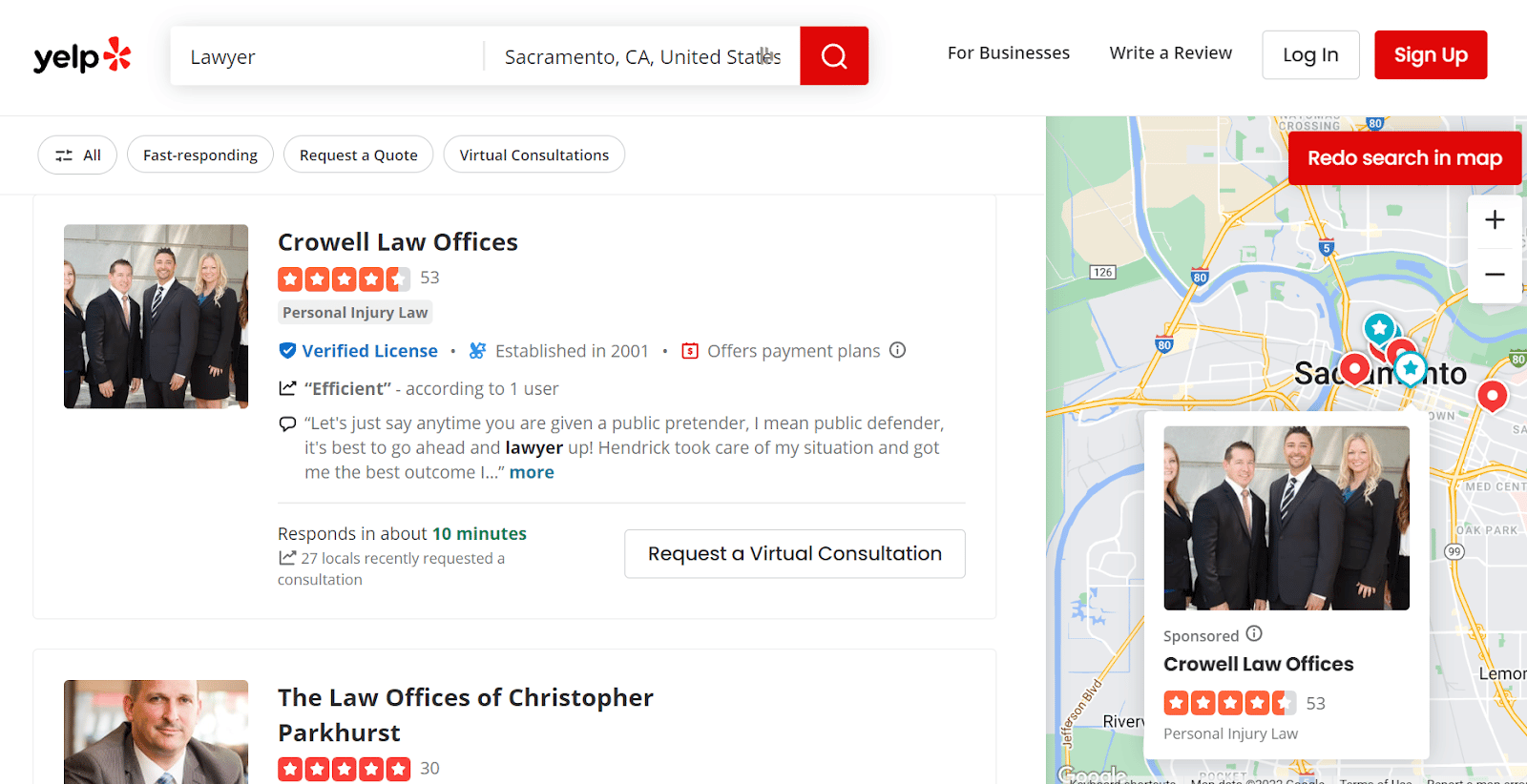Click the speech bubble review icon
The width and height of the screenshot is (1527, 784).
point(287,423)
